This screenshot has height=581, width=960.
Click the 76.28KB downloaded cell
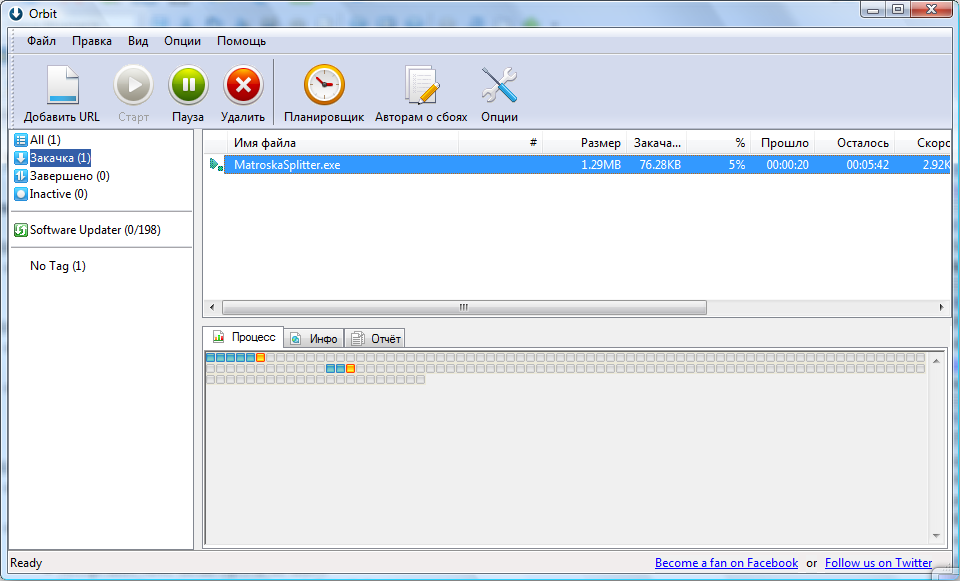pos(660,165)
